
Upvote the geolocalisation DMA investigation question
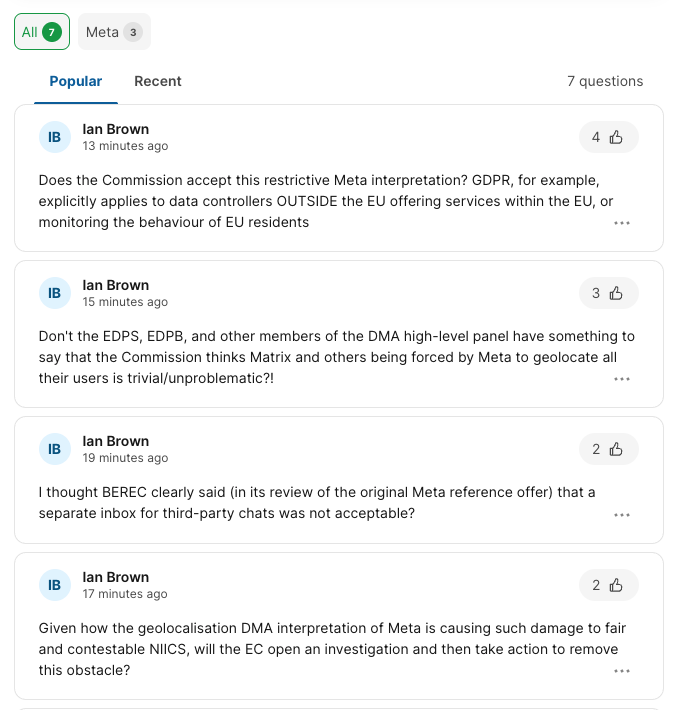[608, 585]
